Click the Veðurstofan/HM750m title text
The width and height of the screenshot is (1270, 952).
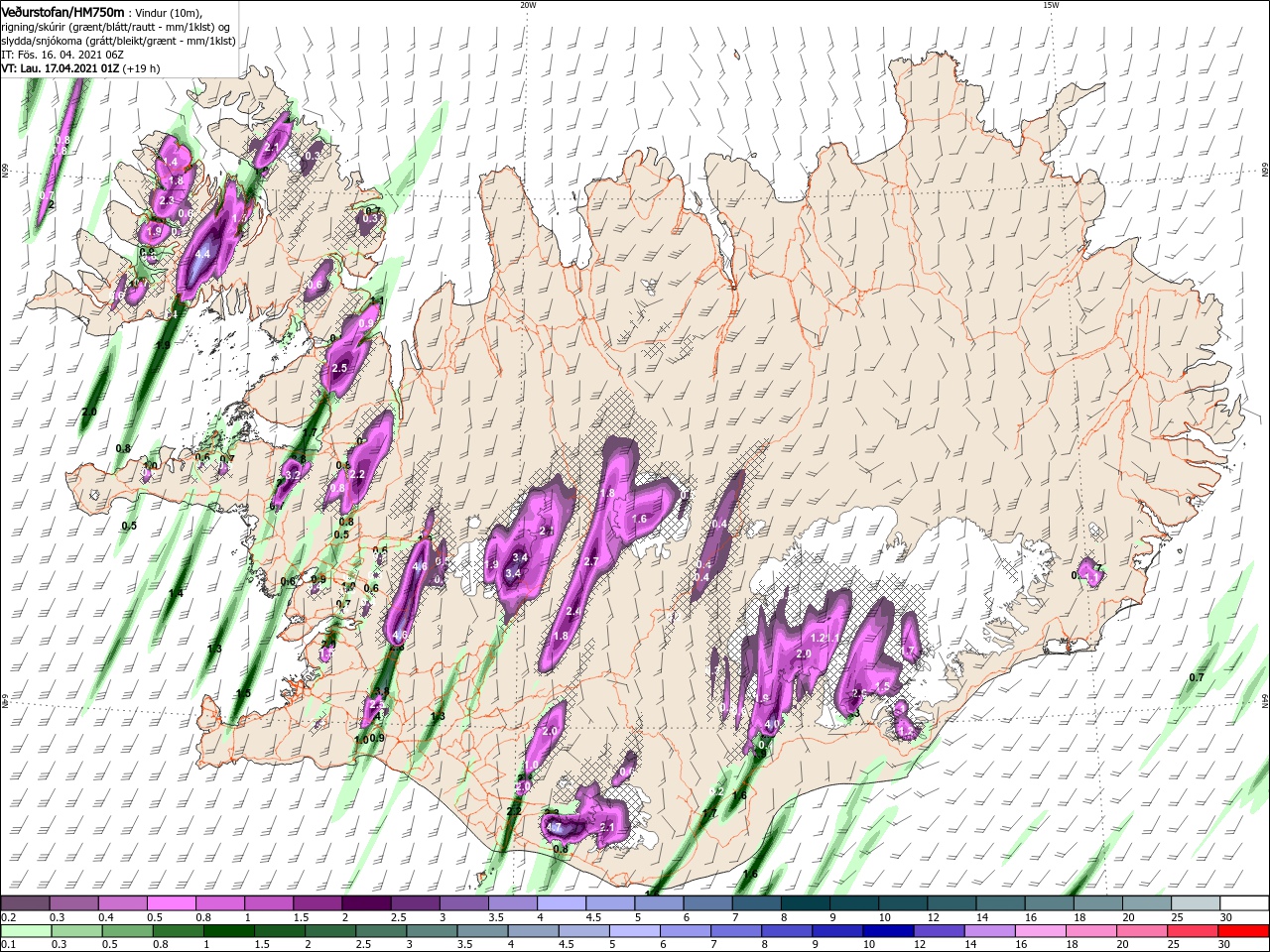coord(63,12)
